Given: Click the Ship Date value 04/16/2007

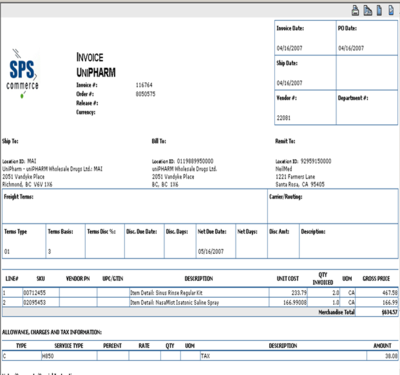Looking at the screenshot, I should pyautogui.click(x=289, y=83).
